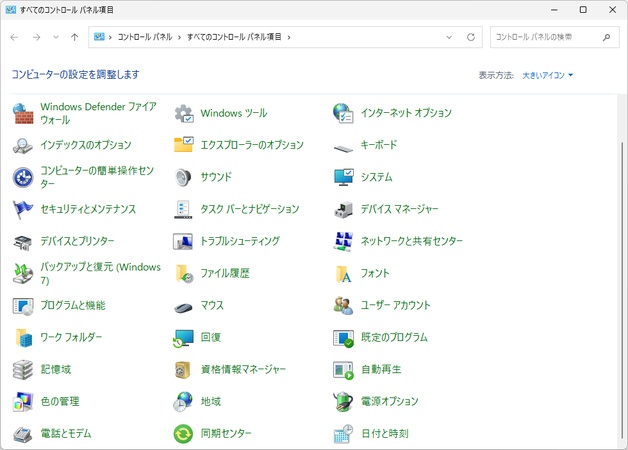This screenshot has height=450, width=628.
Task: Click the フォント text link
Action: point(375,273)
